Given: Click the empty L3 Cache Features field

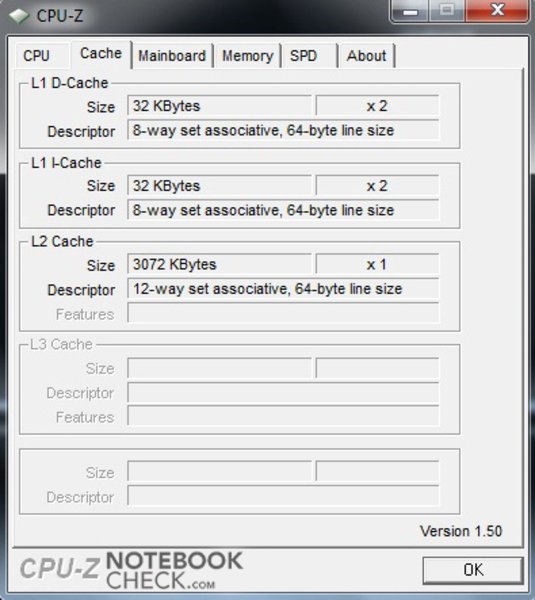Looking at the screenshot, I should [283, 416].
